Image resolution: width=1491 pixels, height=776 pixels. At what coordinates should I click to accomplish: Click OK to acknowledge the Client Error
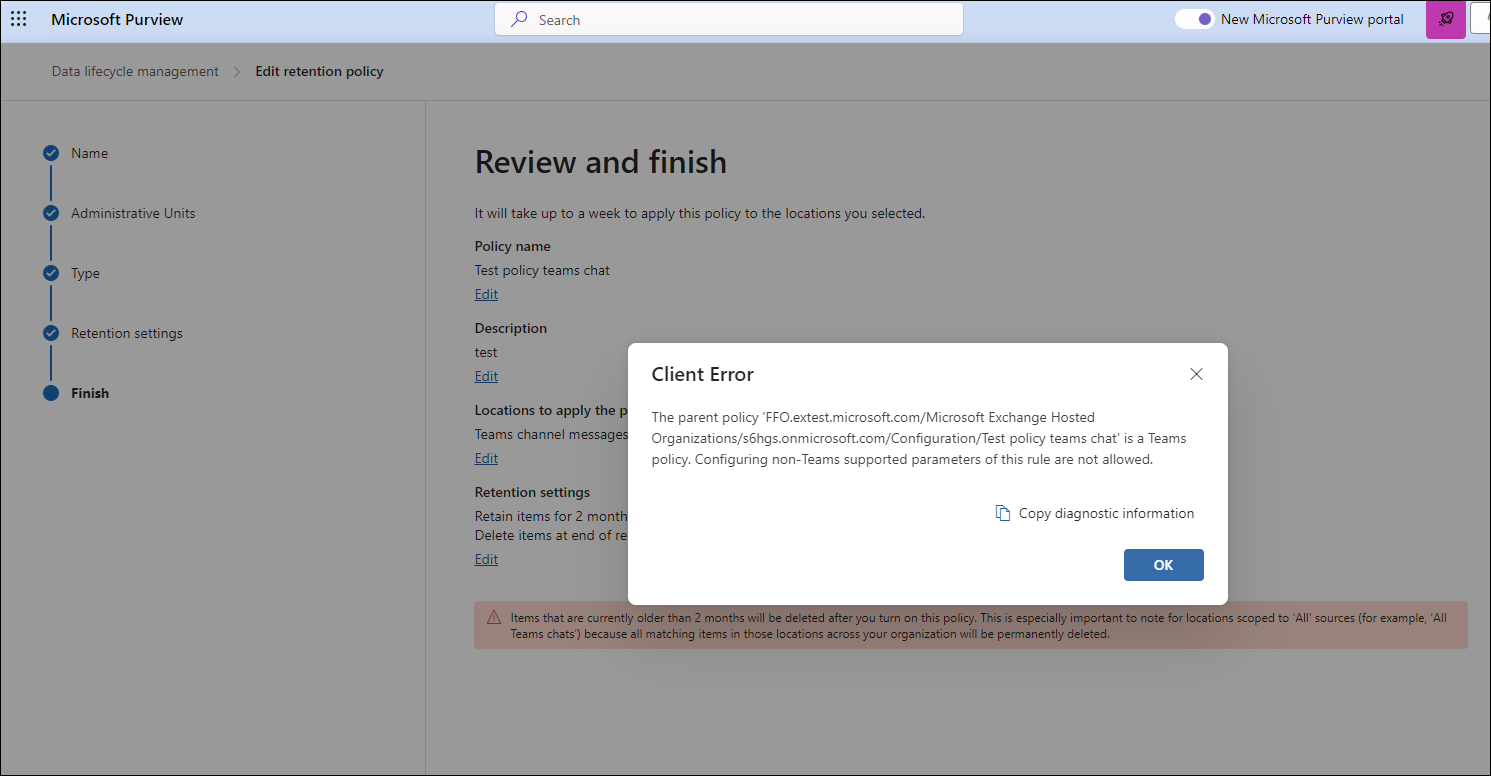(x=1163, y=564)
